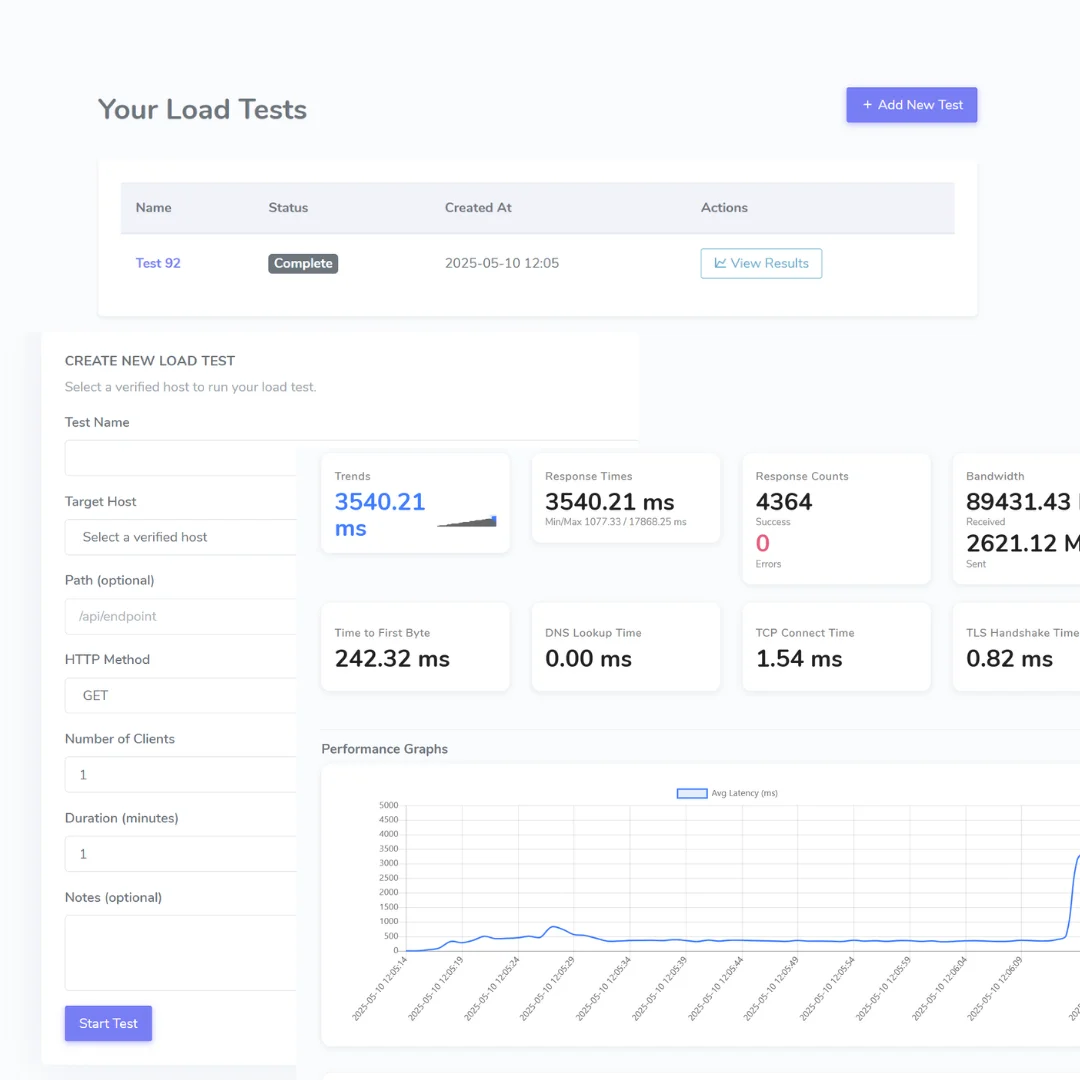Toggle the Avg Latency (ms) legend swatch
The image size is (1080, 1080).
[x=692, y=793]
